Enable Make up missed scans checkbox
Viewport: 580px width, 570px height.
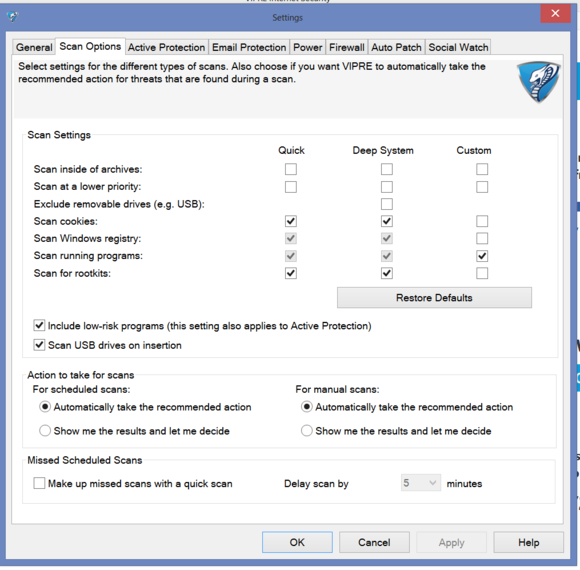pos(39,483)
